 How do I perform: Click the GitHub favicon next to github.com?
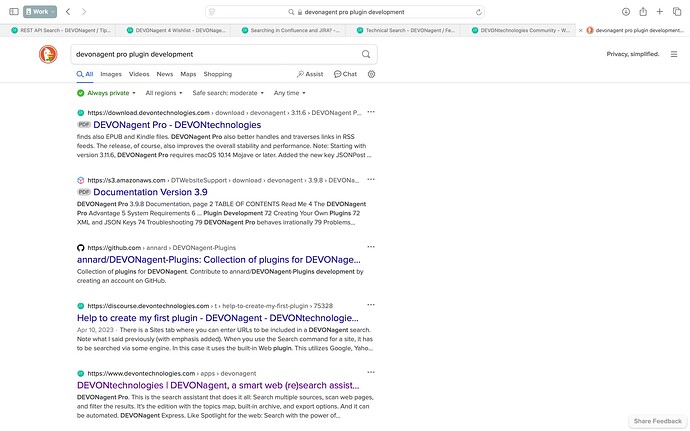point(81,248)
